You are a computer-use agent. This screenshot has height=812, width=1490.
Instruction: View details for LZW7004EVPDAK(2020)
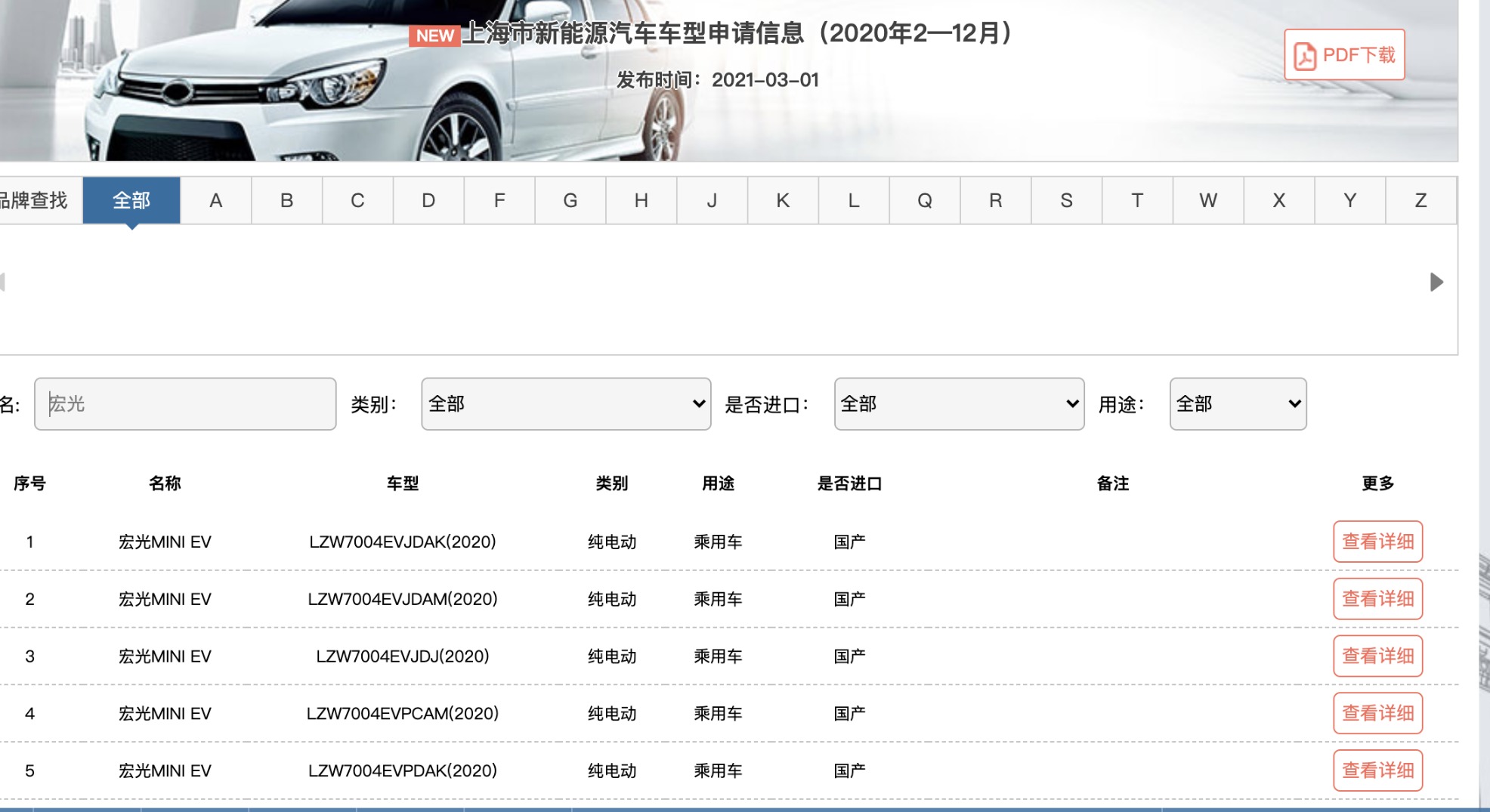(x=1377, y=770)
